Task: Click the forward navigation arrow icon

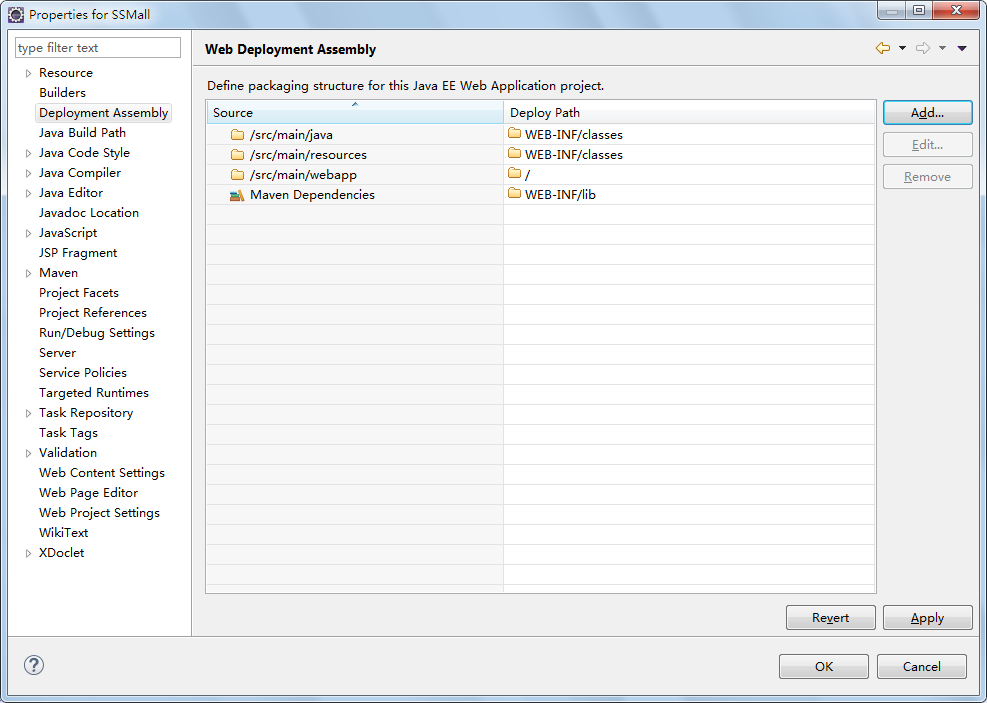Action: (x=923, y=48)
